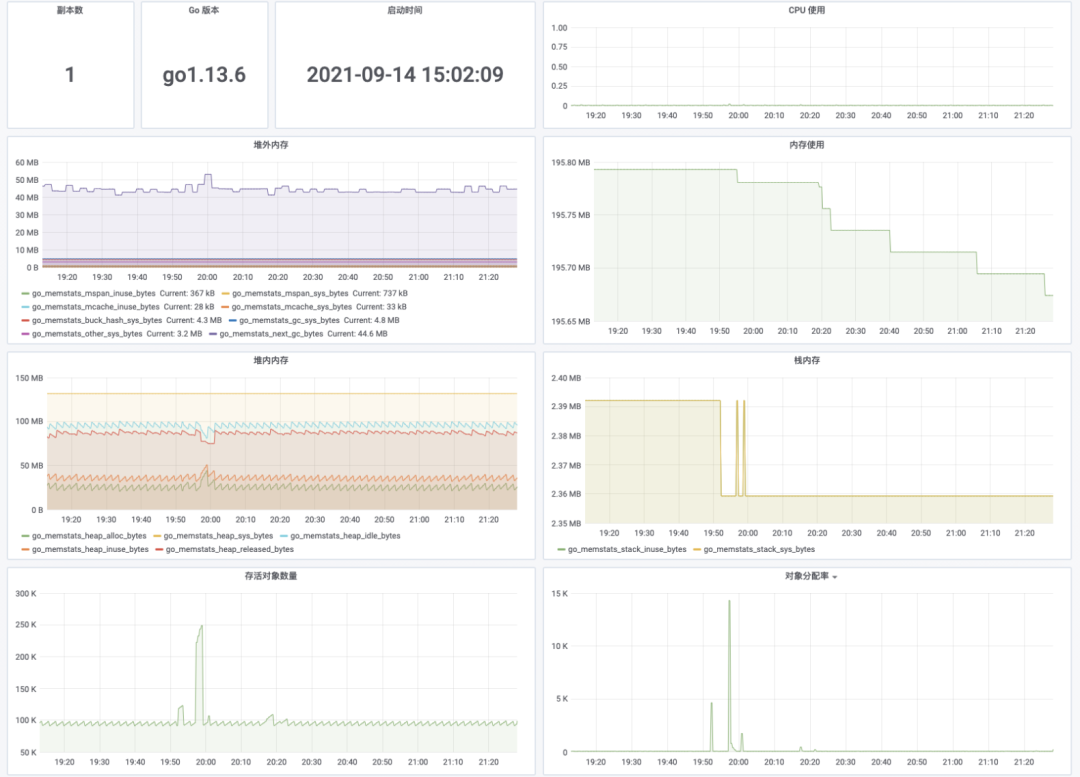
Task: Click the go_memstats_heap_sys_bytes yellow legend color
Action: click(x=157, y=536)
